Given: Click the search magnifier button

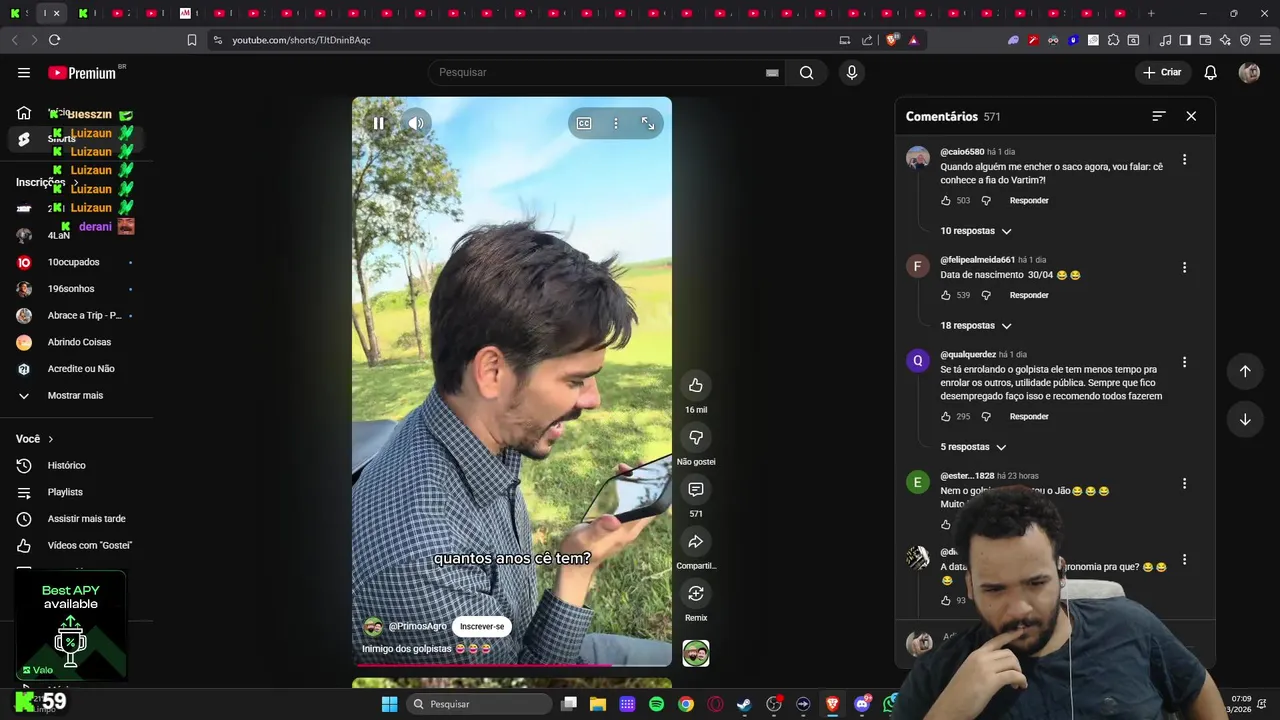Looking at the screenshot, I should 806,73.
